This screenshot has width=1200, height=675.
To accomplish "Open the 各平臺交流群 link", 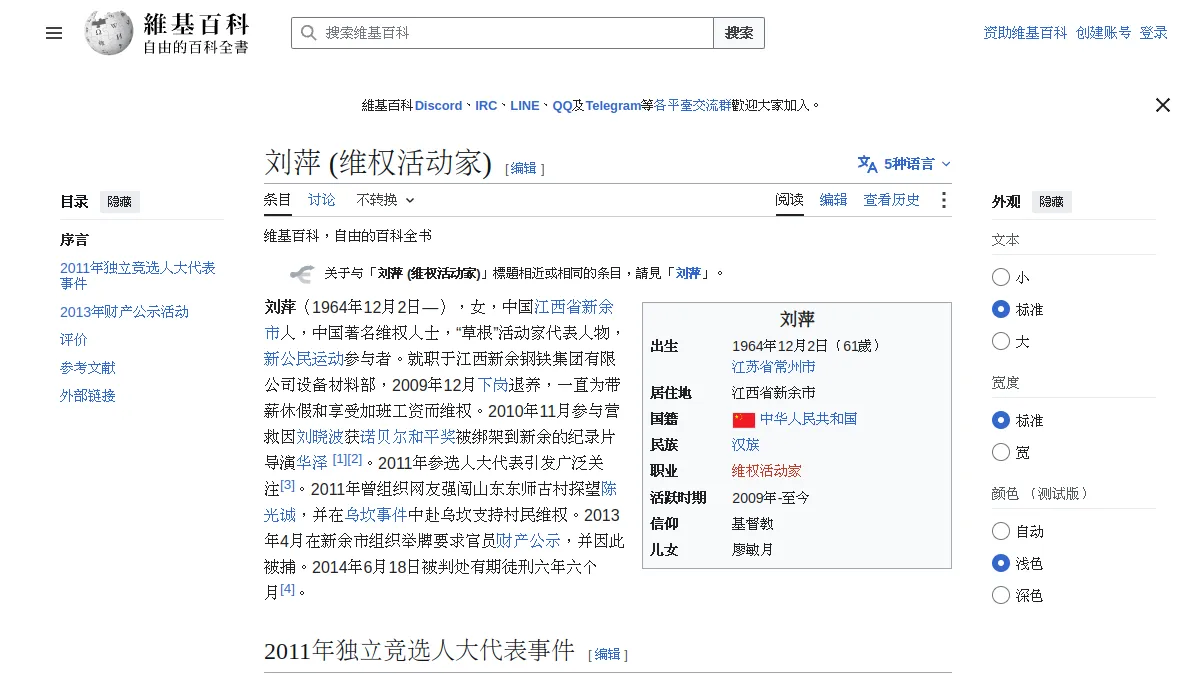I will coord(692,105).
